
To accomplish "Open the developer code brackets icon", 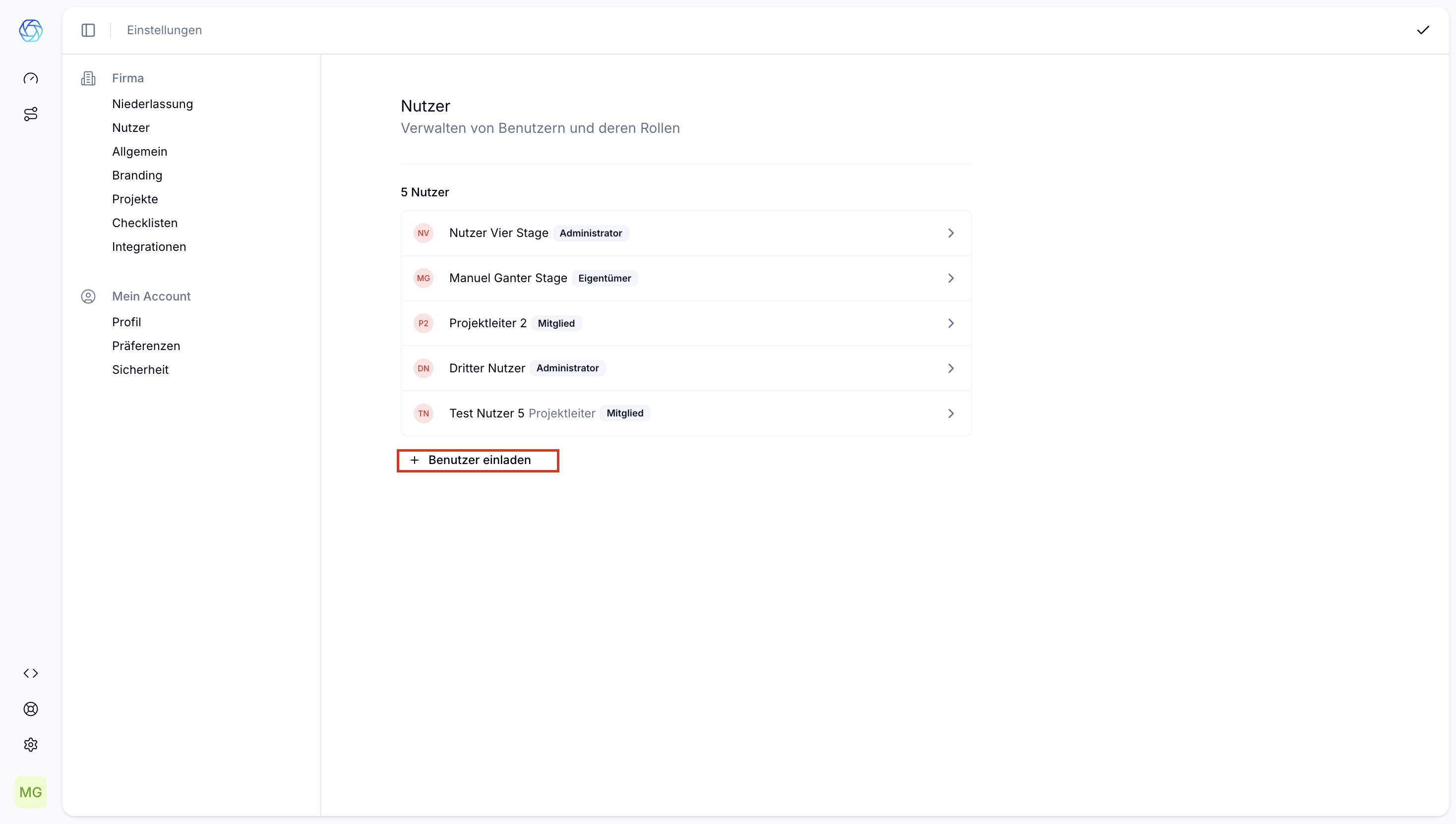I will point(31,673).
